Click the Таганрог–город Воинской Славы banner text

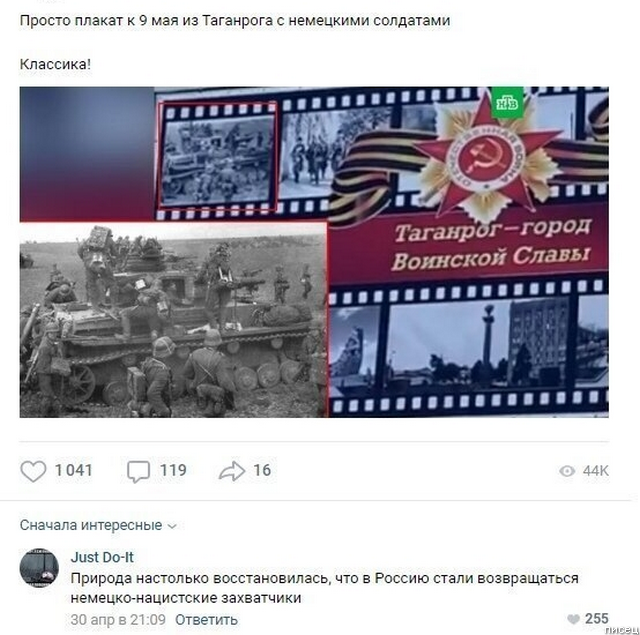pyautogui.click(x=492, y=244)
